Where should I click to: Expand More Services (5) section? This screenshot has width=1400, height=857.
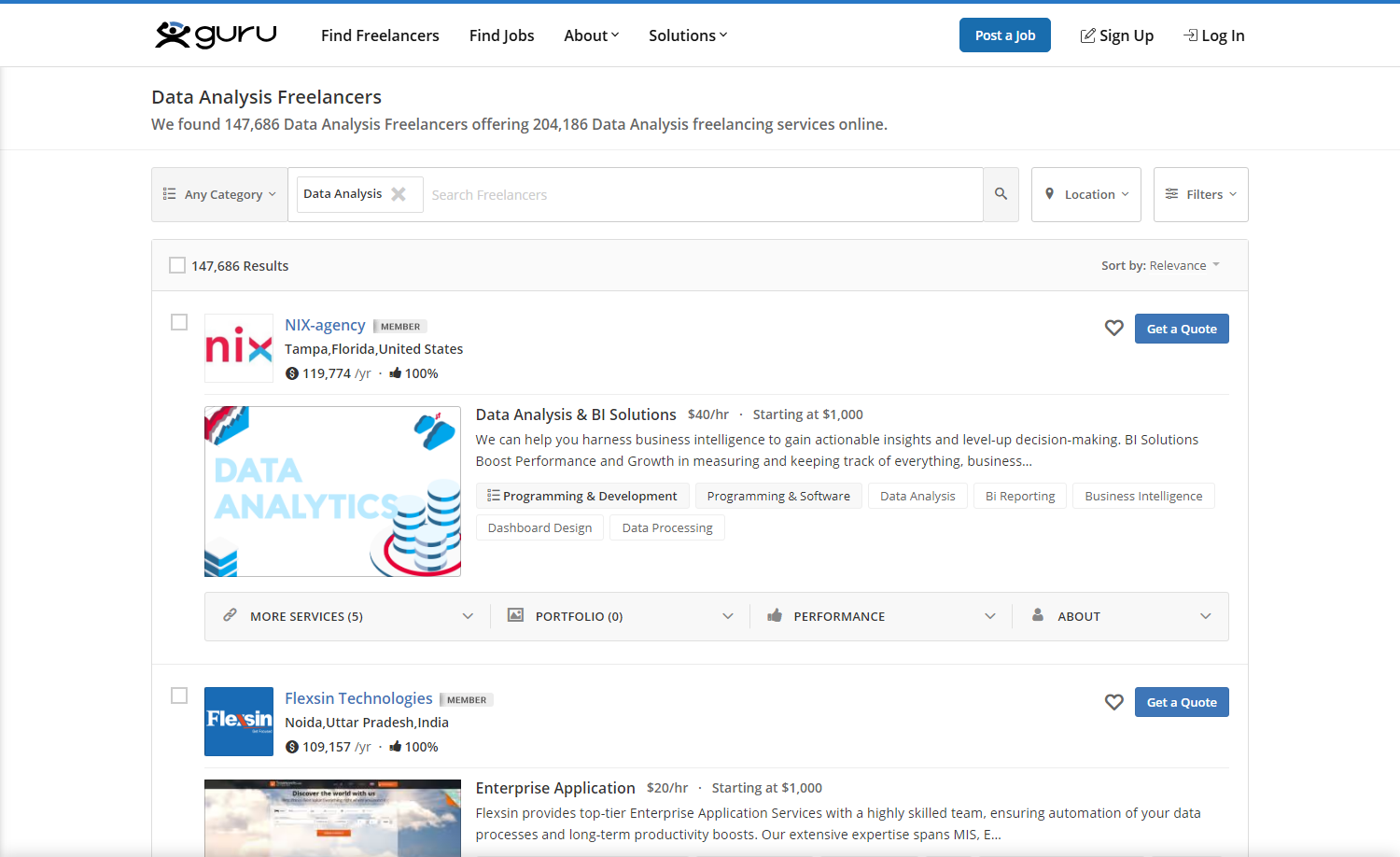click(x=348, y=616)
